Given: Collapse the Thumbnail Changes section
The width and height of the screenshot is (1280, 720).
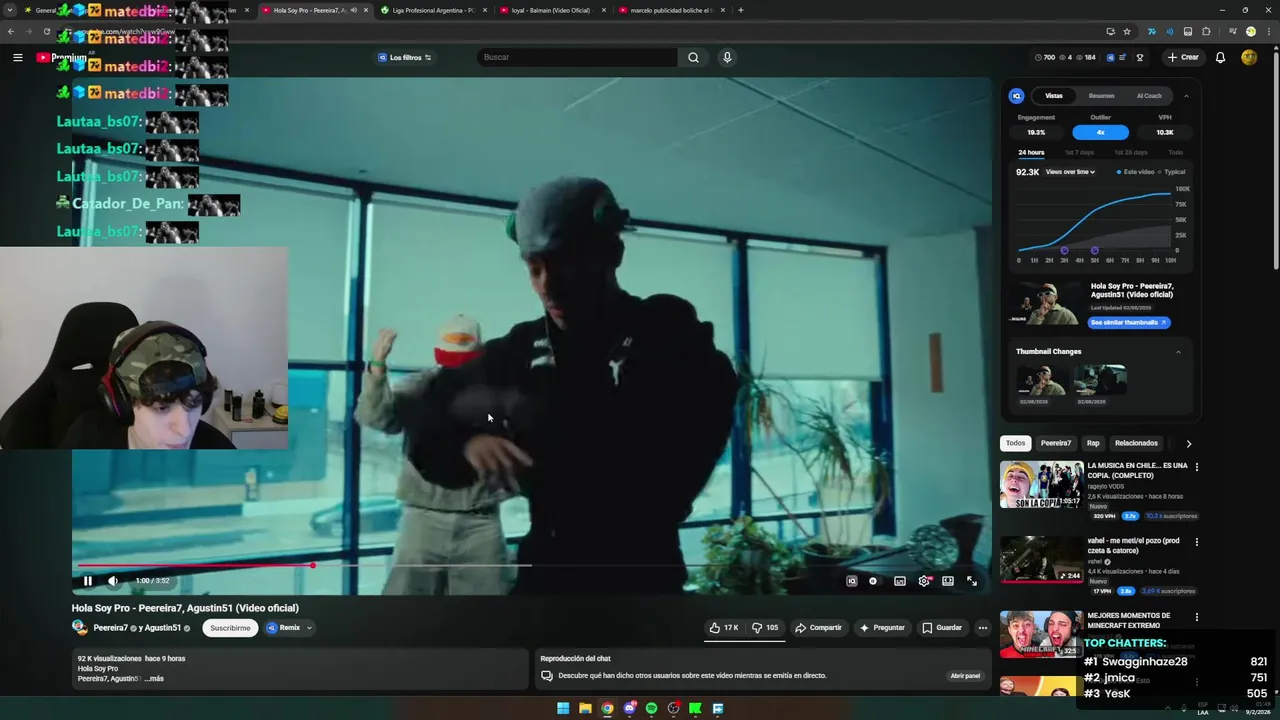Looking at the screenshot, I should click(x=1178, y=352).
